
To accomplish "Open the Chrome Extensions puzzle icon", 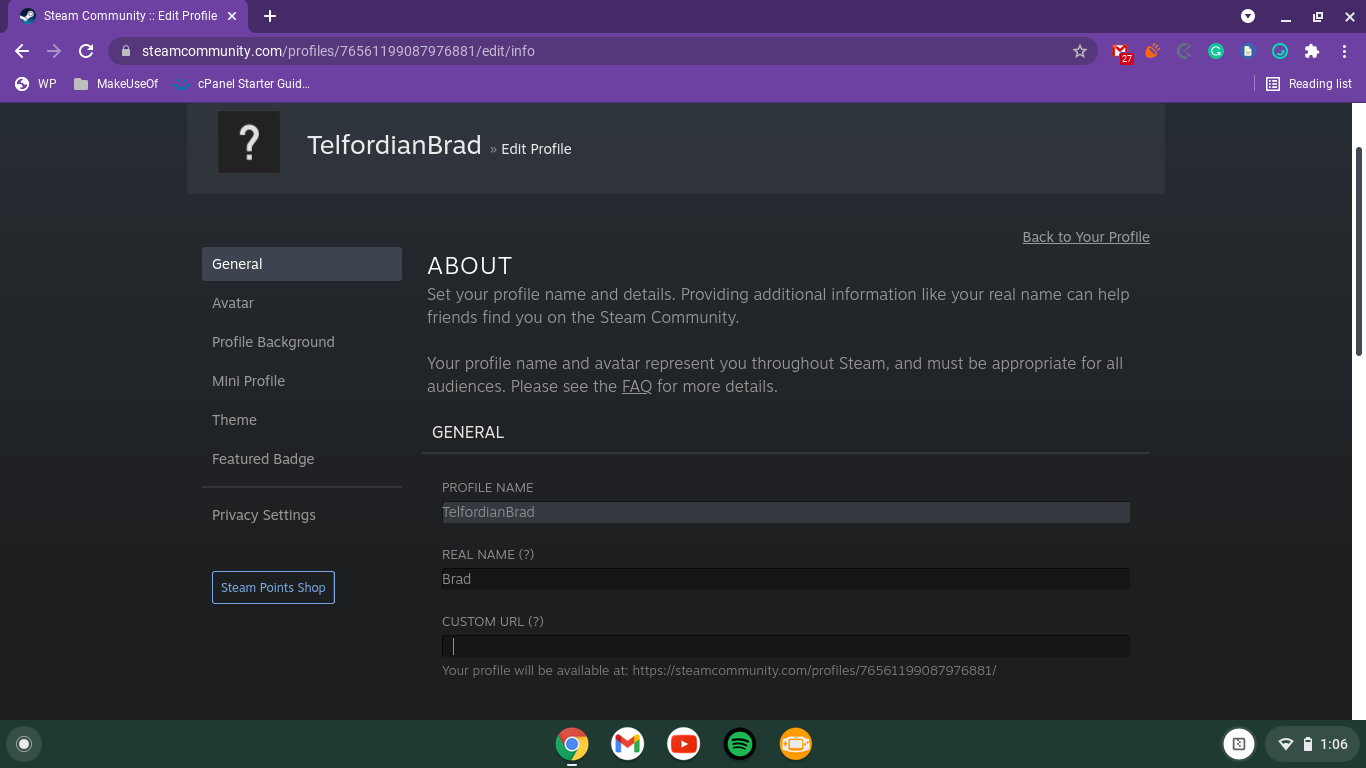I will tap(1312, 51).
